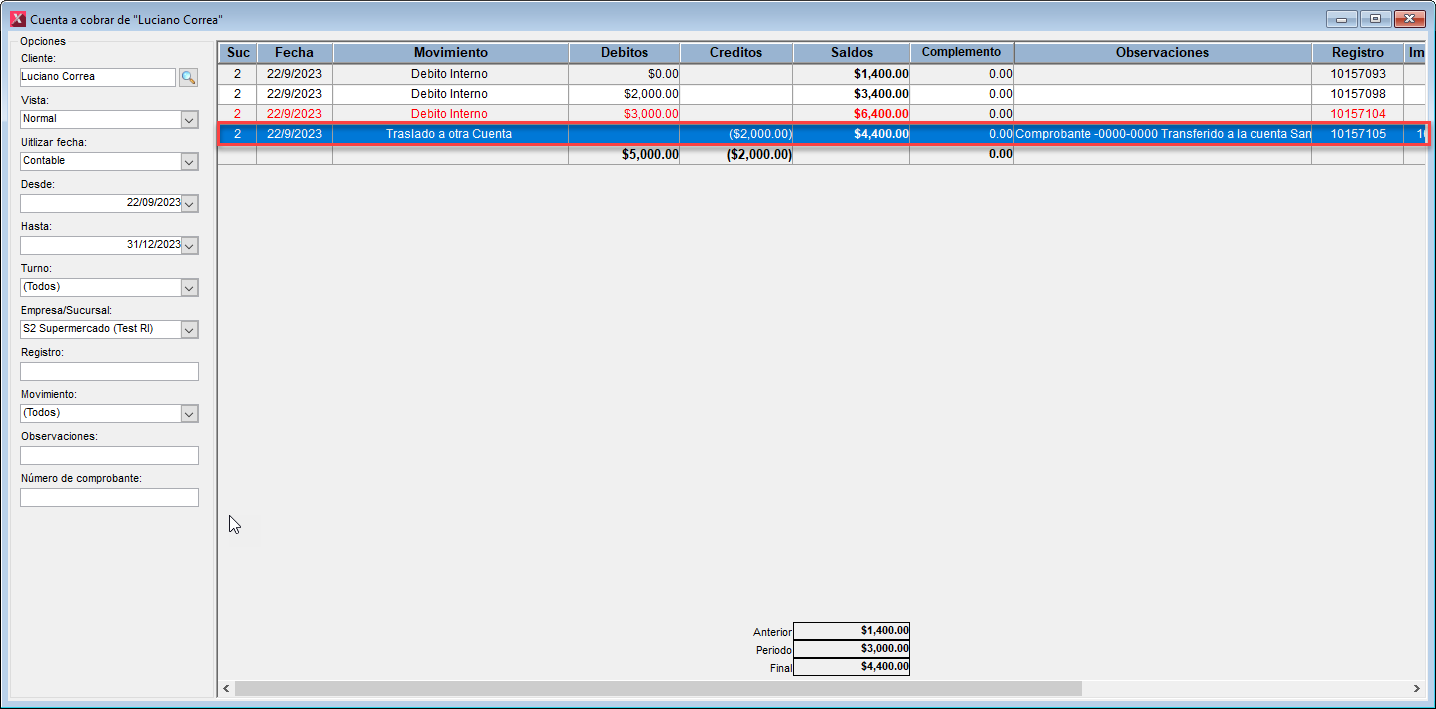Image resolution: width=1436 pixels, height=709 pixels.
Task: Click the client search magnifier icon
Action: (x=188, y=77)
